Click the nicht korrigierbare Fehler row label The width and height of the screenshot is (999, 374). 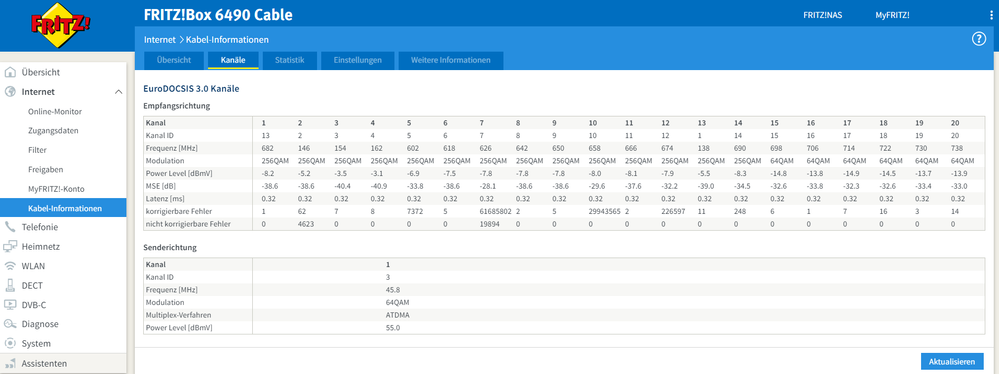point(187,224)
